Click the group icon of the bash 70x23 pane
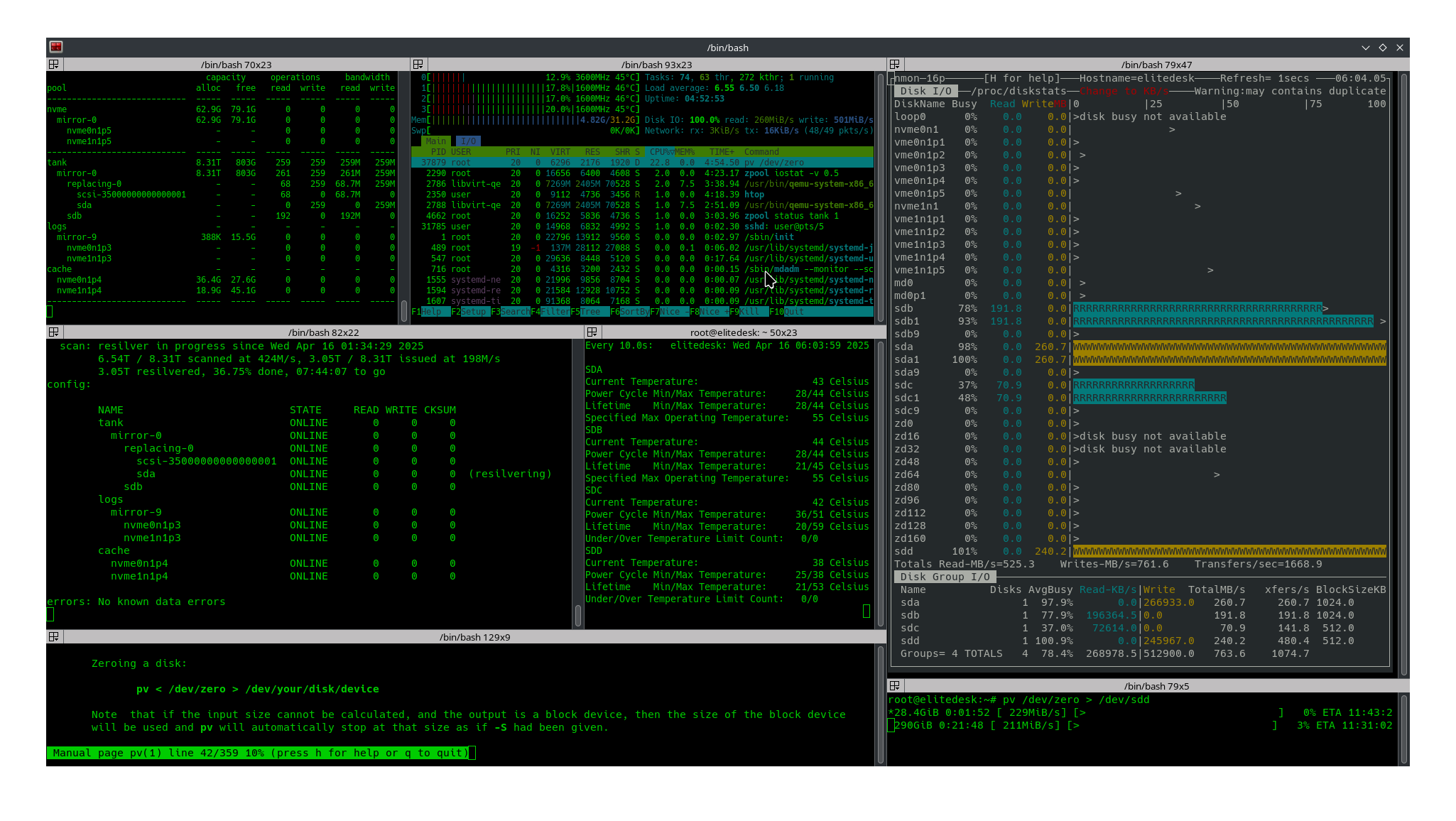This screenshot has width=1456, height=821. point(53,65)
